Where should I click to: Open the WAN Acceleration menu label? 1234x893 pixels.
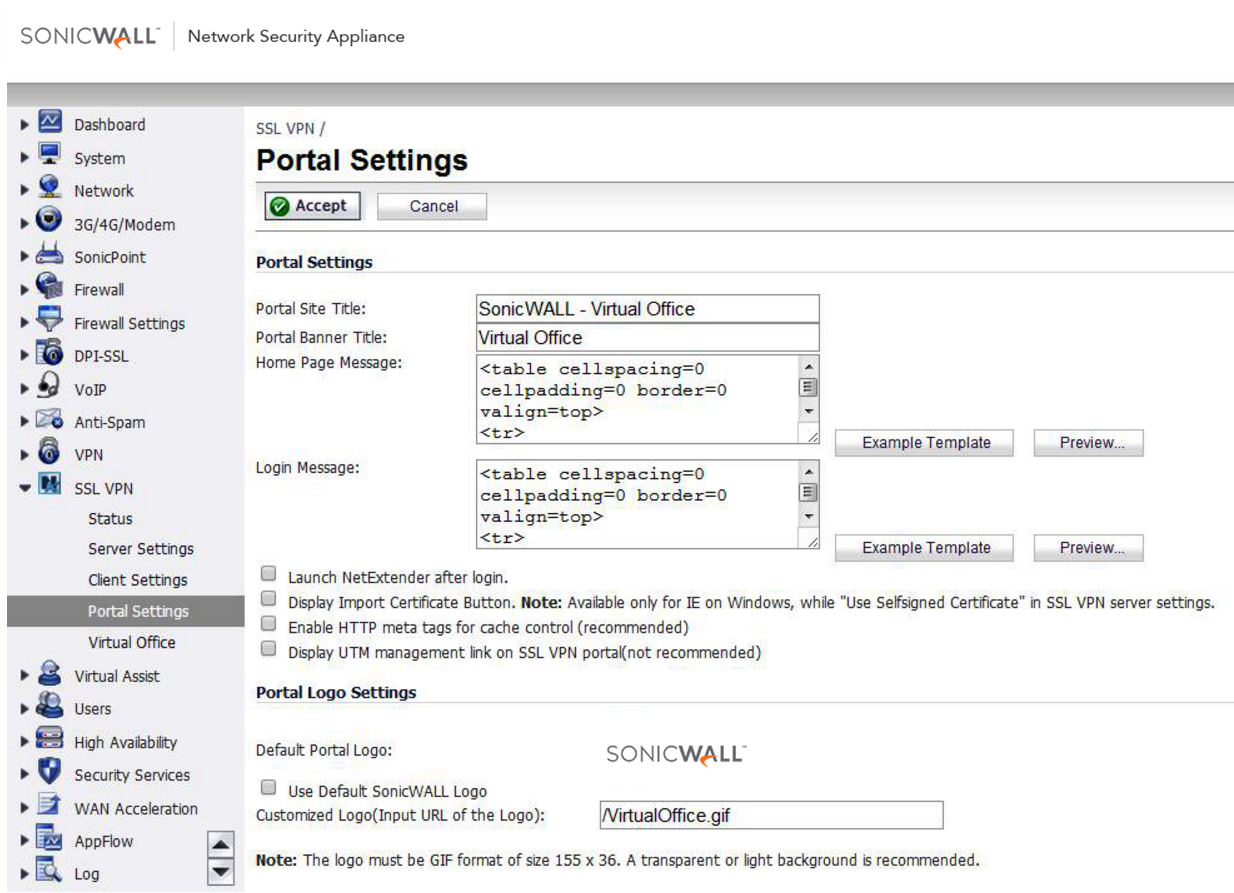click(x=136, y=808)
